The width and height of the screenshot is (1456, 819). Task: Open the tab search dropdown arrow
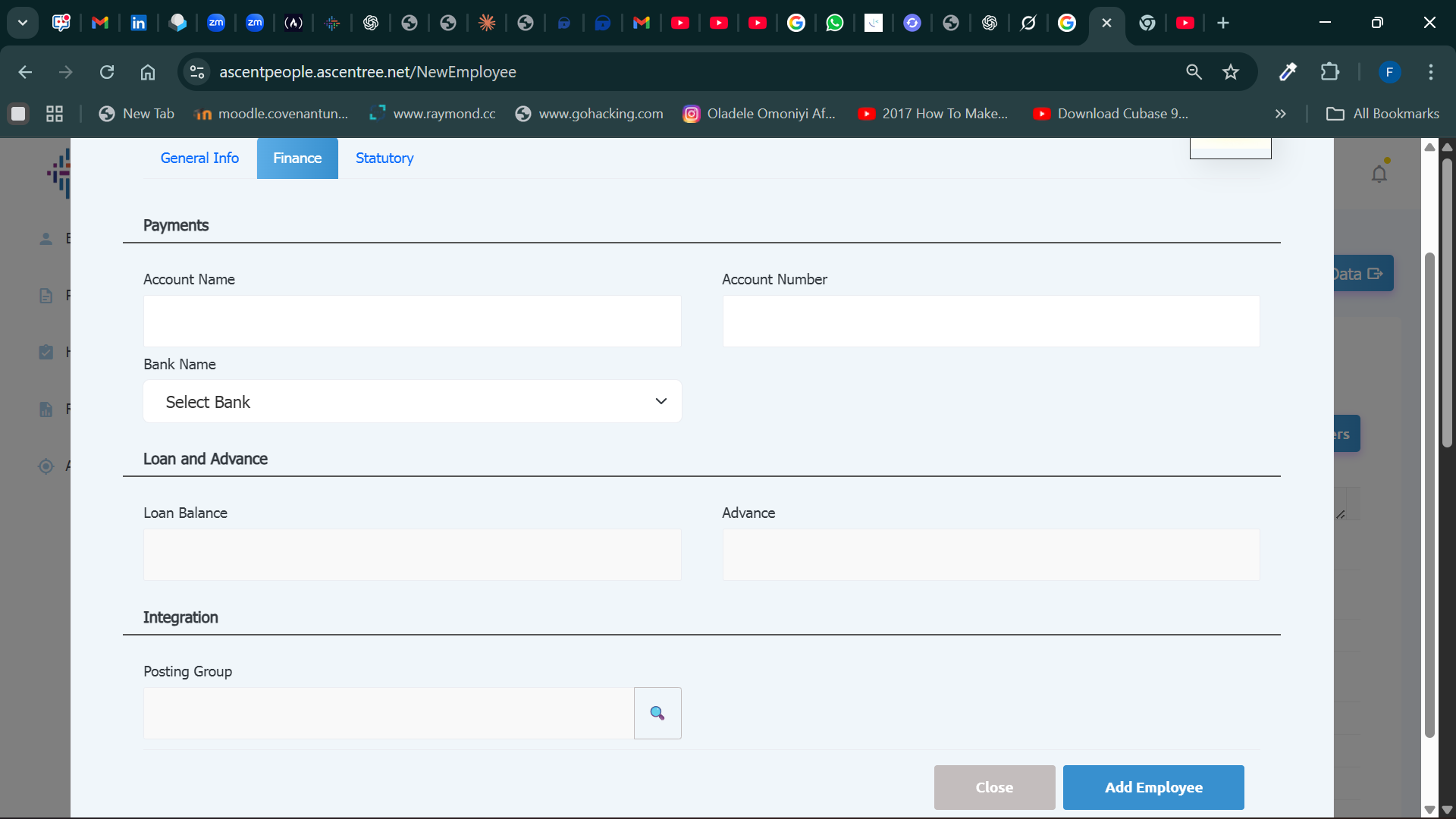[23, 23]
